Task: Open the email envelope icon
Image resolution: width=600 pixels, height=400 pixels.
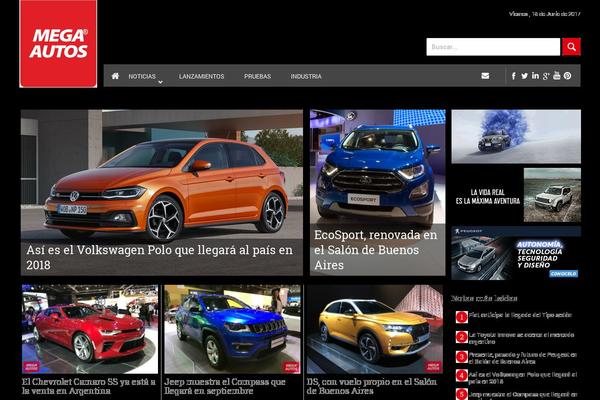Action: (485, 76)
